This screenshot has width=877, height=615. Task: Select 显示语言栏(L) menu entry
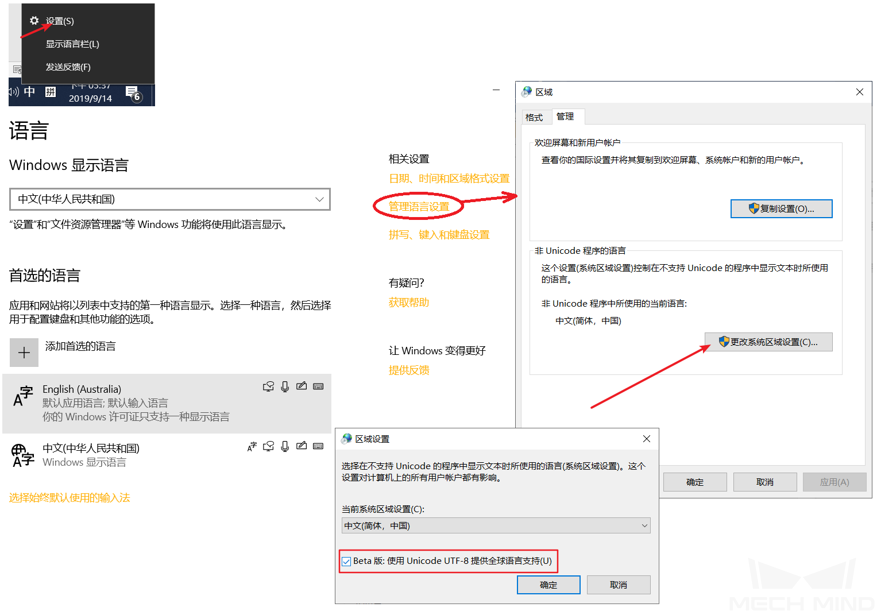72,44
